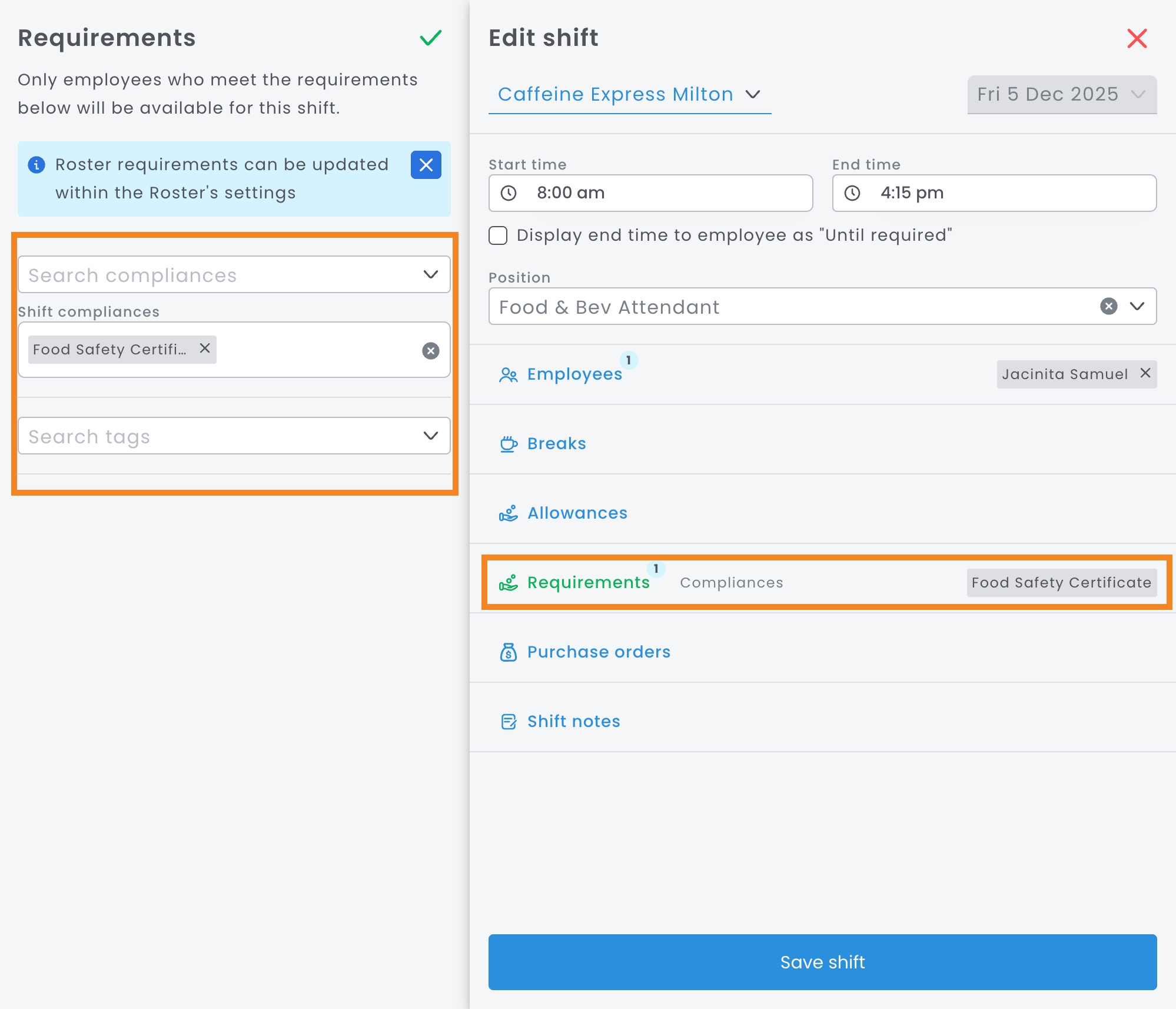Enable "Until required" end time display
Image resolution: width=1176 pixels, height=1009 pixels.
point(498,235)
